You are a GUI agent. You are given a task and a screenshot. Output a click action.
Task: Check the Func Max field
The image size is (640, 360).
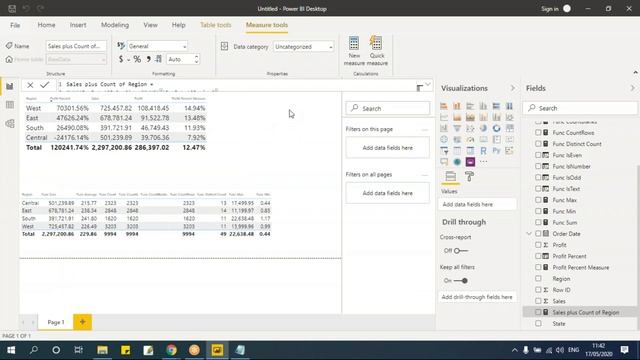(x=538, y=200)
